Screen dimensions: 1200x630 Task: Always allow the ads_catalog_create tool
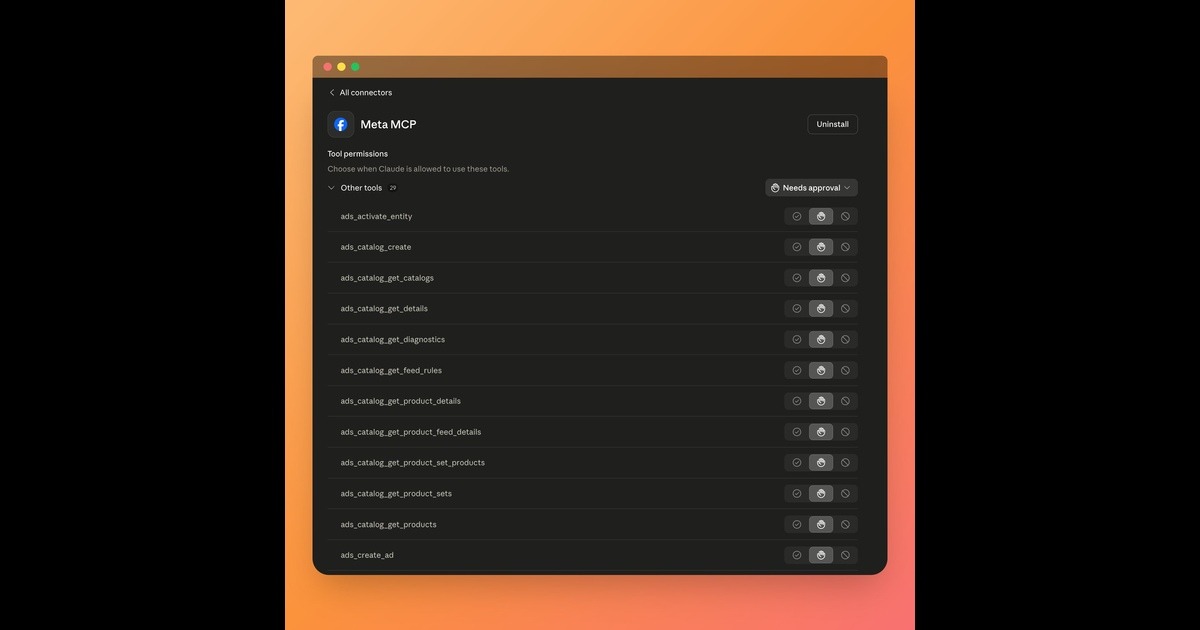pos(797,247)
